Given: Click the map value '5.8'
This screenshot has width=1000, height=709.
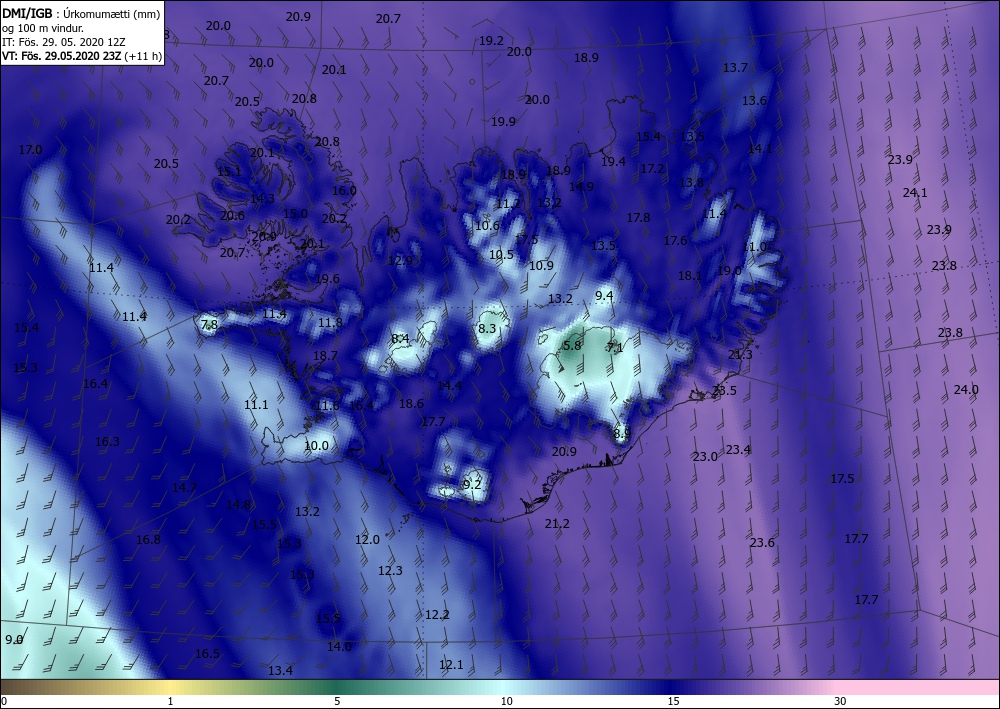Looking at the screenshot, I should click(573, 345).
